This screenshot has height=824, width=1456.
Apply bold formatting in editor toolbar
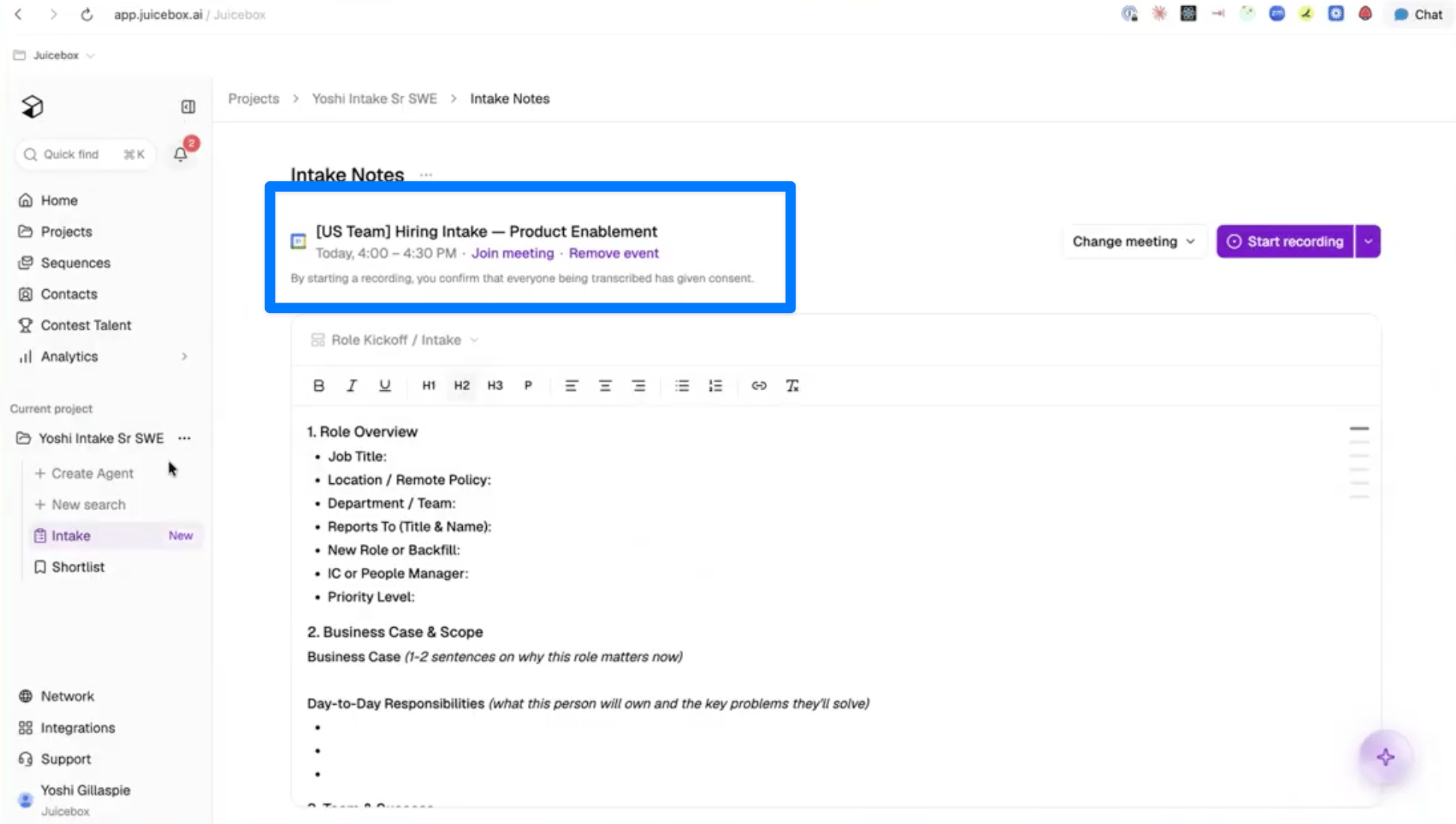[x=318, y=386]
